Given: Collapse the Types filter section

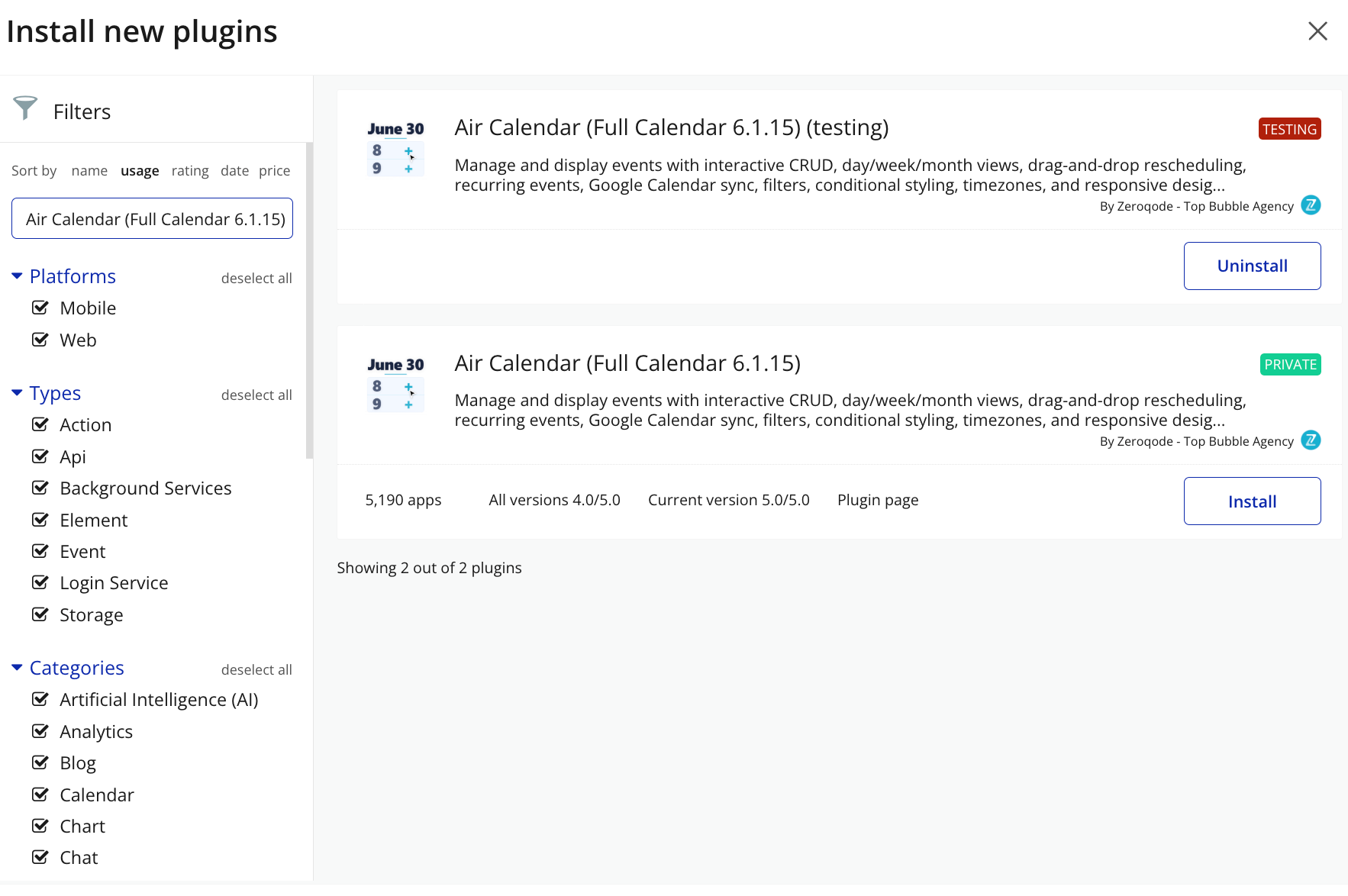Looking at the screenshot, I should coord(17,393).
